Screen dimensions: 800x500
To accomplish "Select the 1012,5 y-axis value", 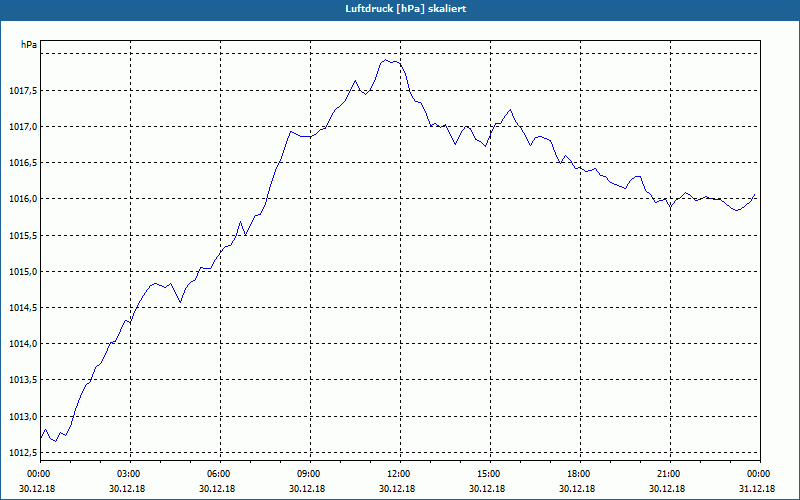I will (x=22, y=453).
